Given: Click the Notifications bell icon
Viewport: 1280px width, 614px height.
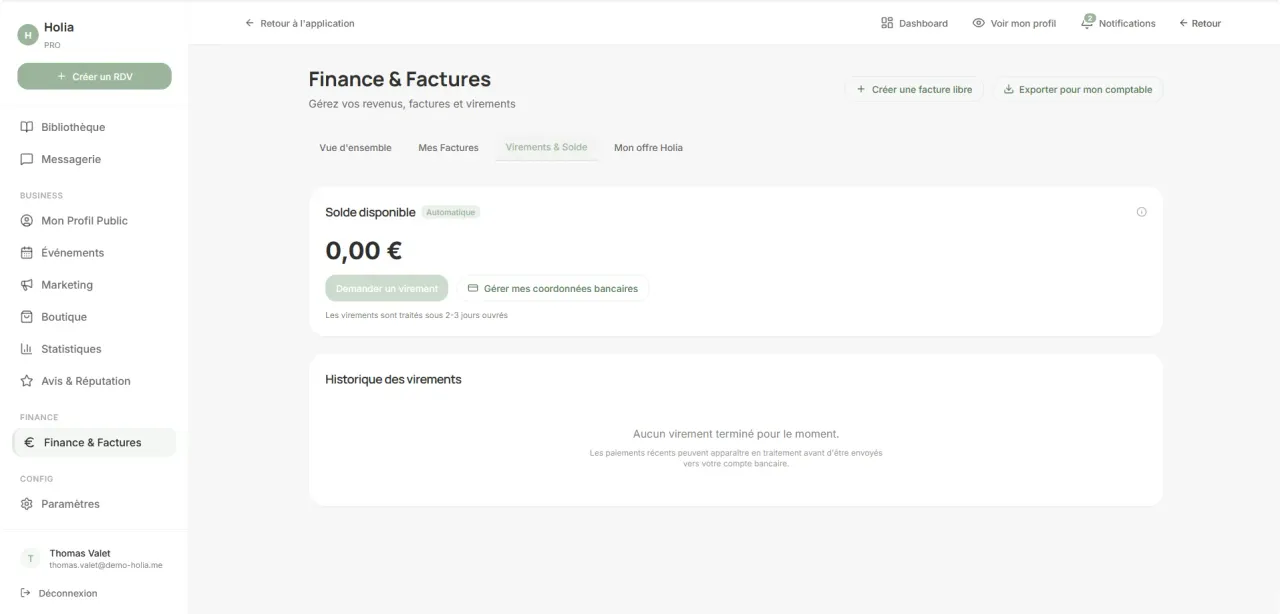Looking at the screenshot, I should coord(1087,22).
